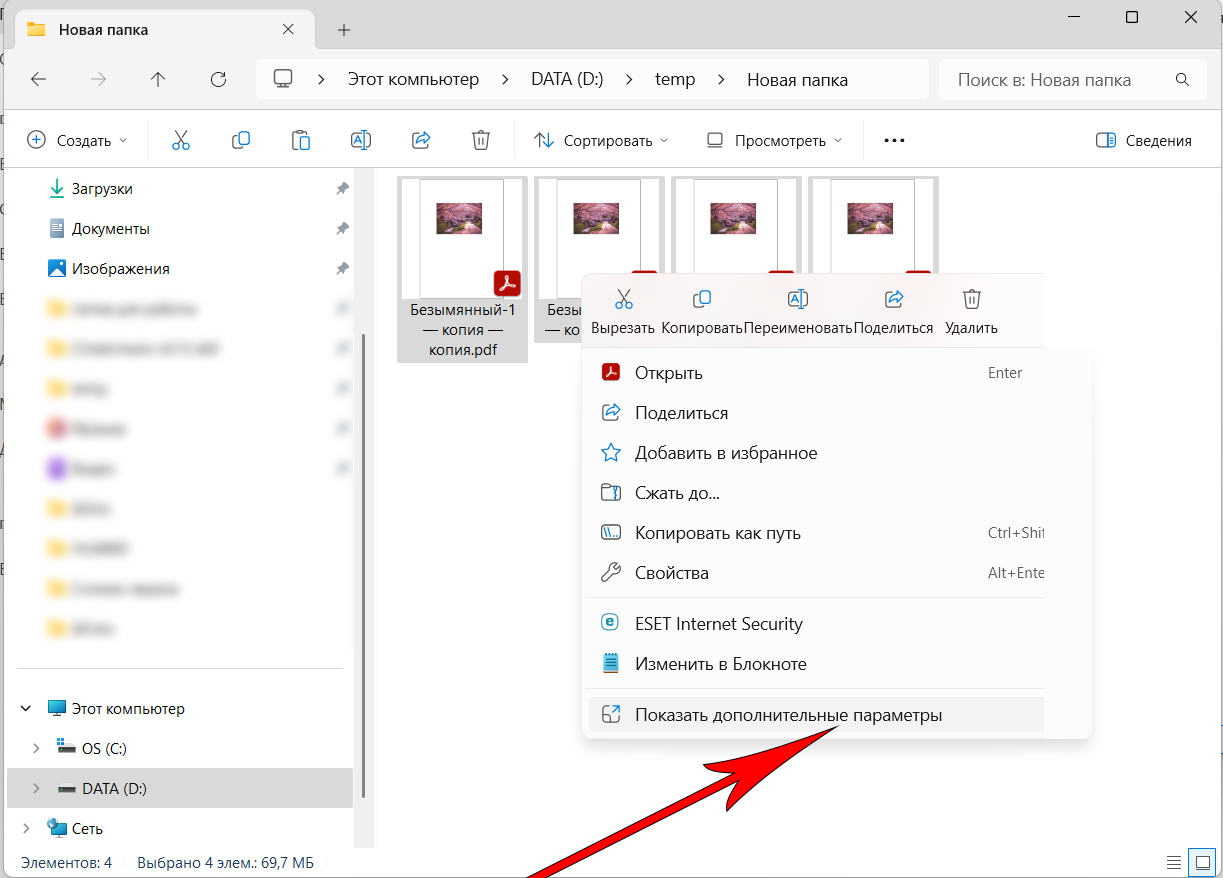Click the pin icon beside Изображения

point(342,269)
